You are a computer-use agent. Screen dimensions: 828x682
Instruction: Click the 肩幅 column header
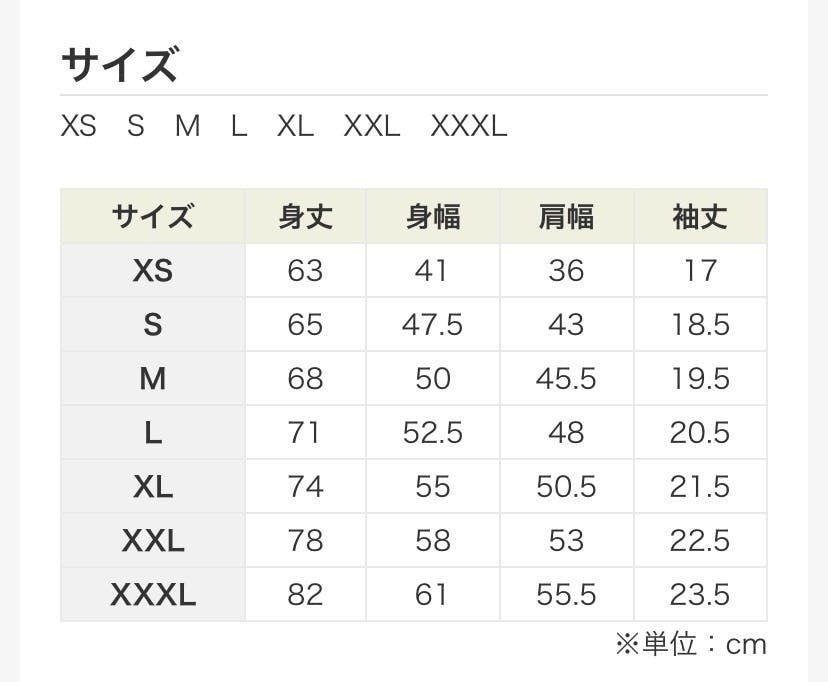(x=567, y=216)
